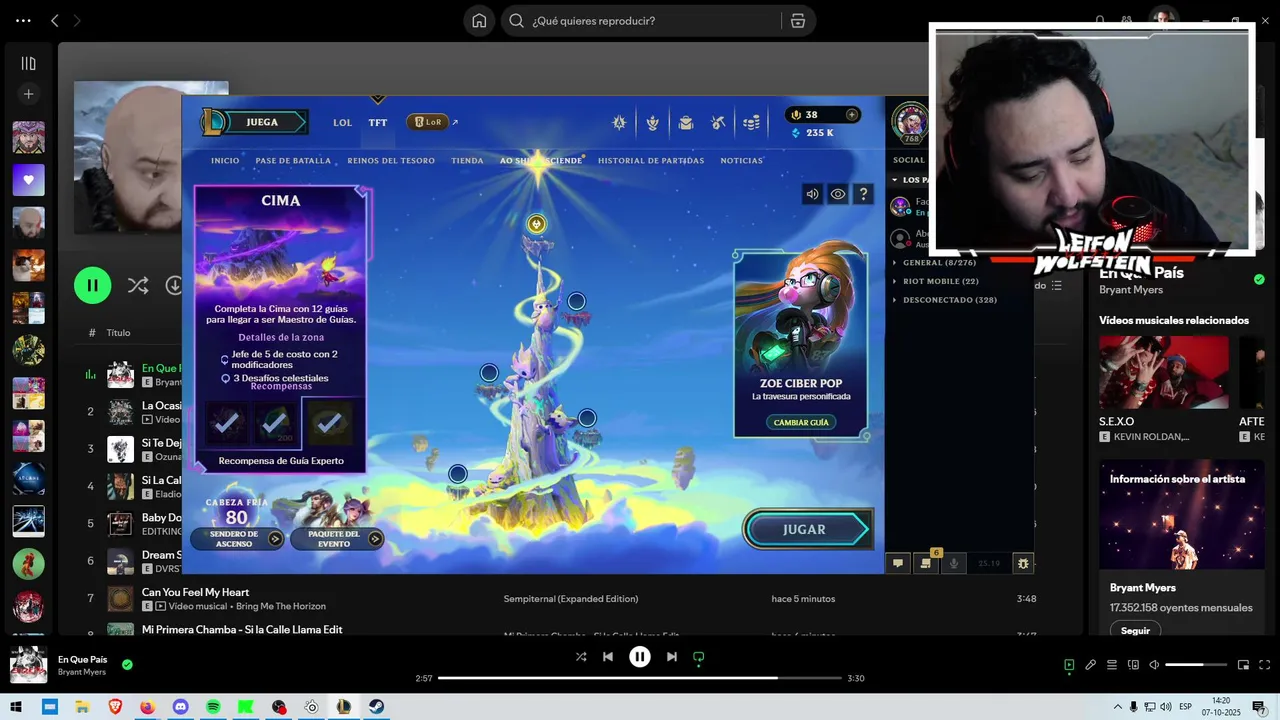Screen dimensions: 1280x720
Task: Mute Spotify using the speaker icon
Action: pos(1154,665)
